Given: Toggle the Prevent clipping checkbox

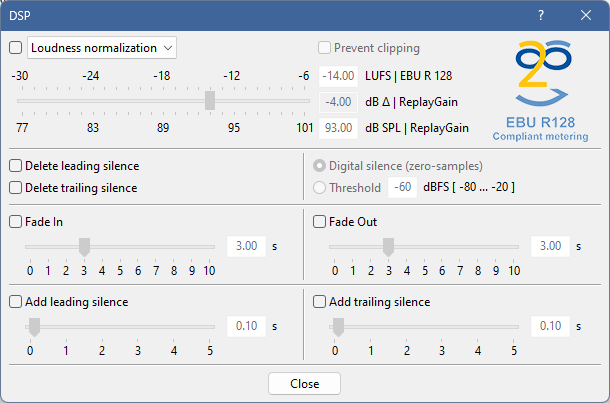Looking at the screenshot, I should (324, 47).
